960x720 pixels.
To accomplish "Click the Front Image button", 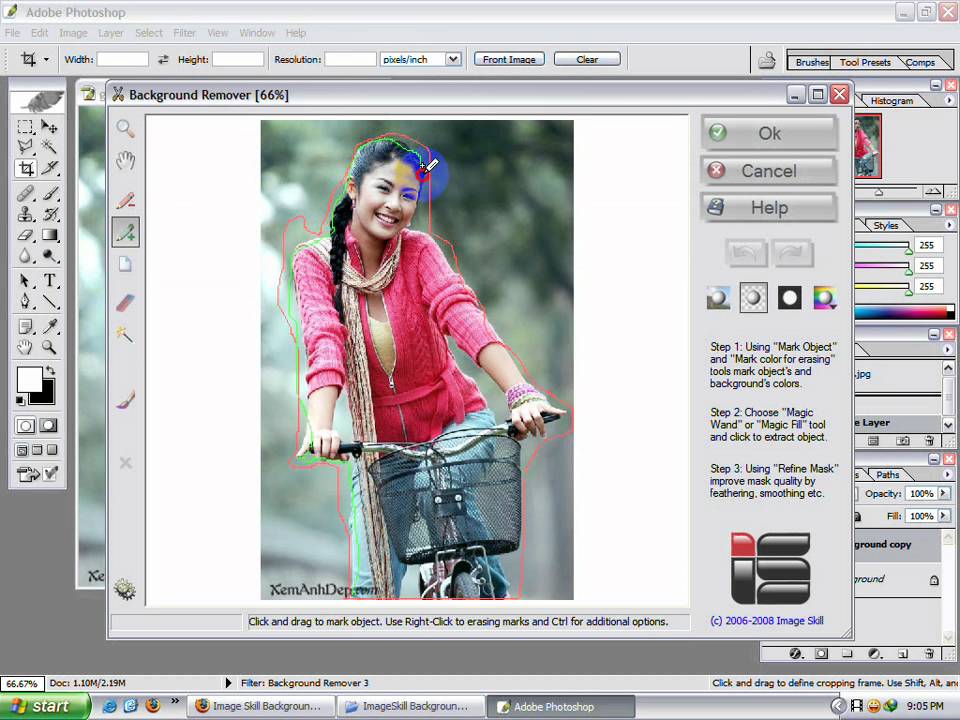I will point(509,59).
